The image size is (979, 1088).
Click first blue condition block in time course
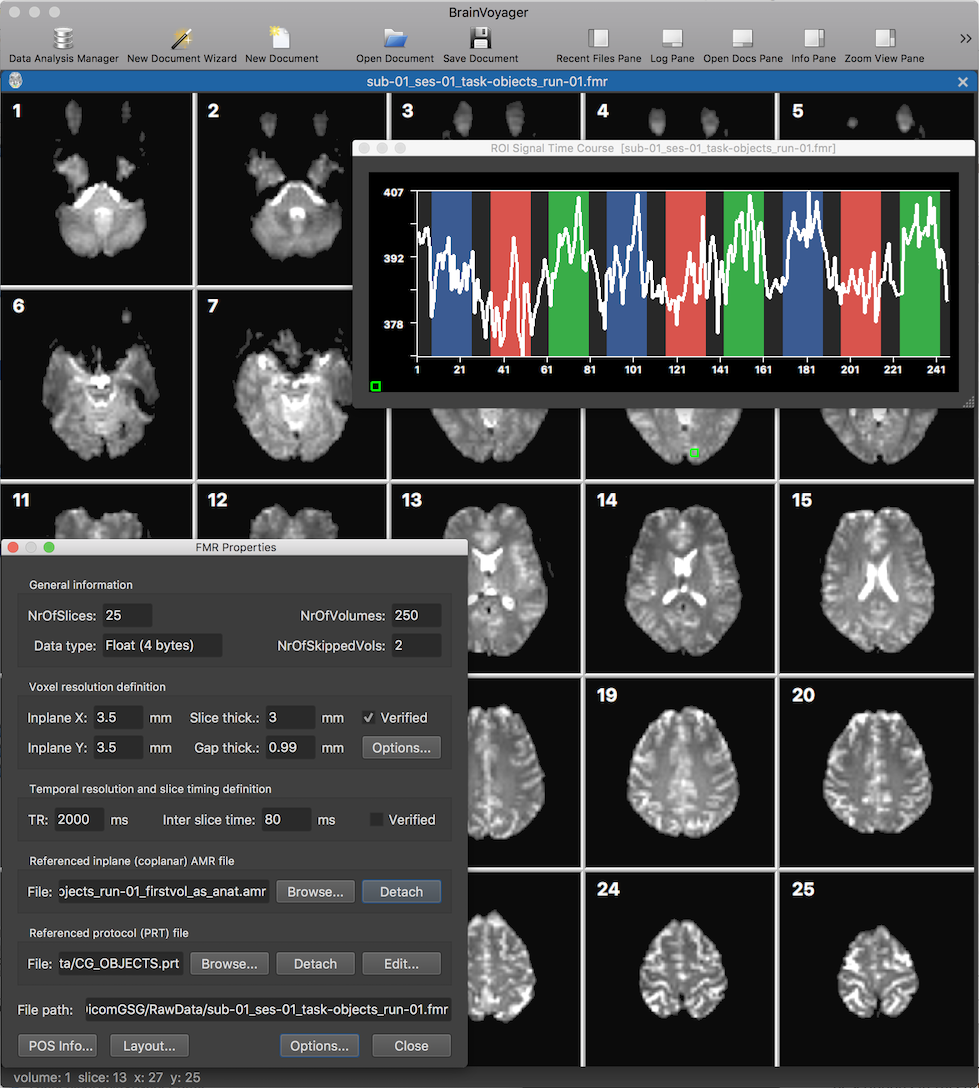coord(452,273)
